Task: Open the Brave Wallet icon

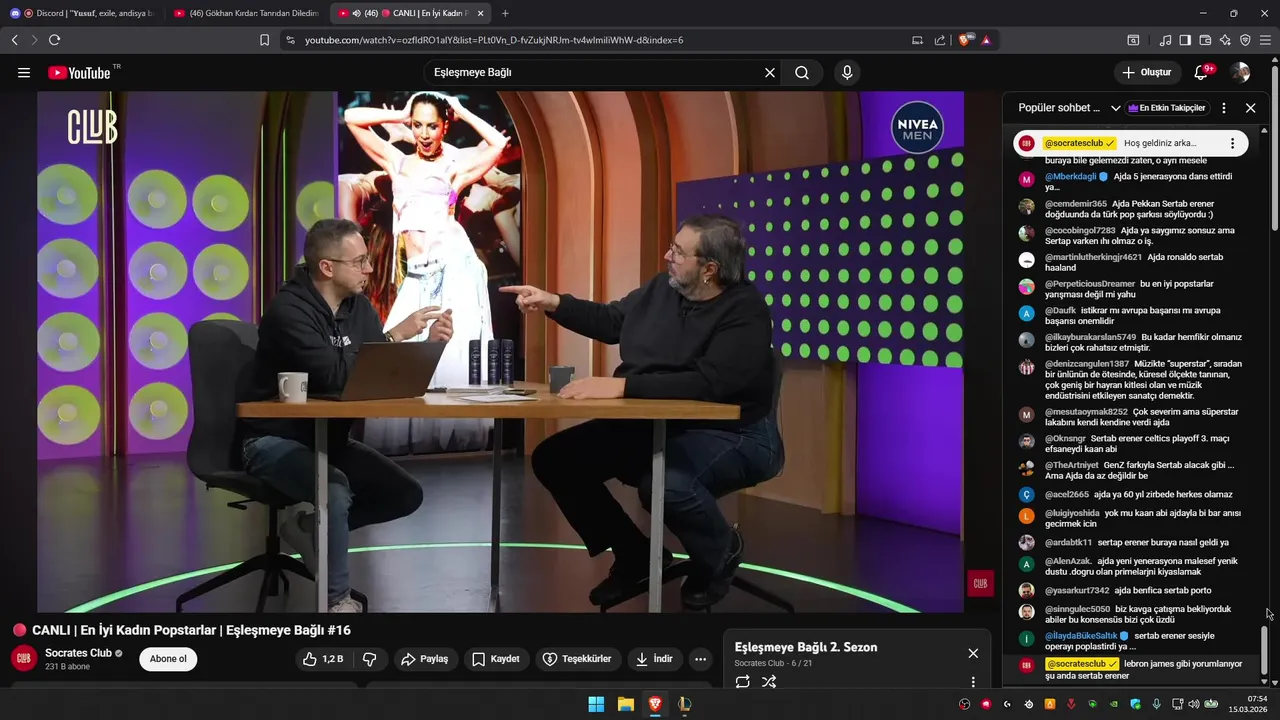Action: (1205, 40)
